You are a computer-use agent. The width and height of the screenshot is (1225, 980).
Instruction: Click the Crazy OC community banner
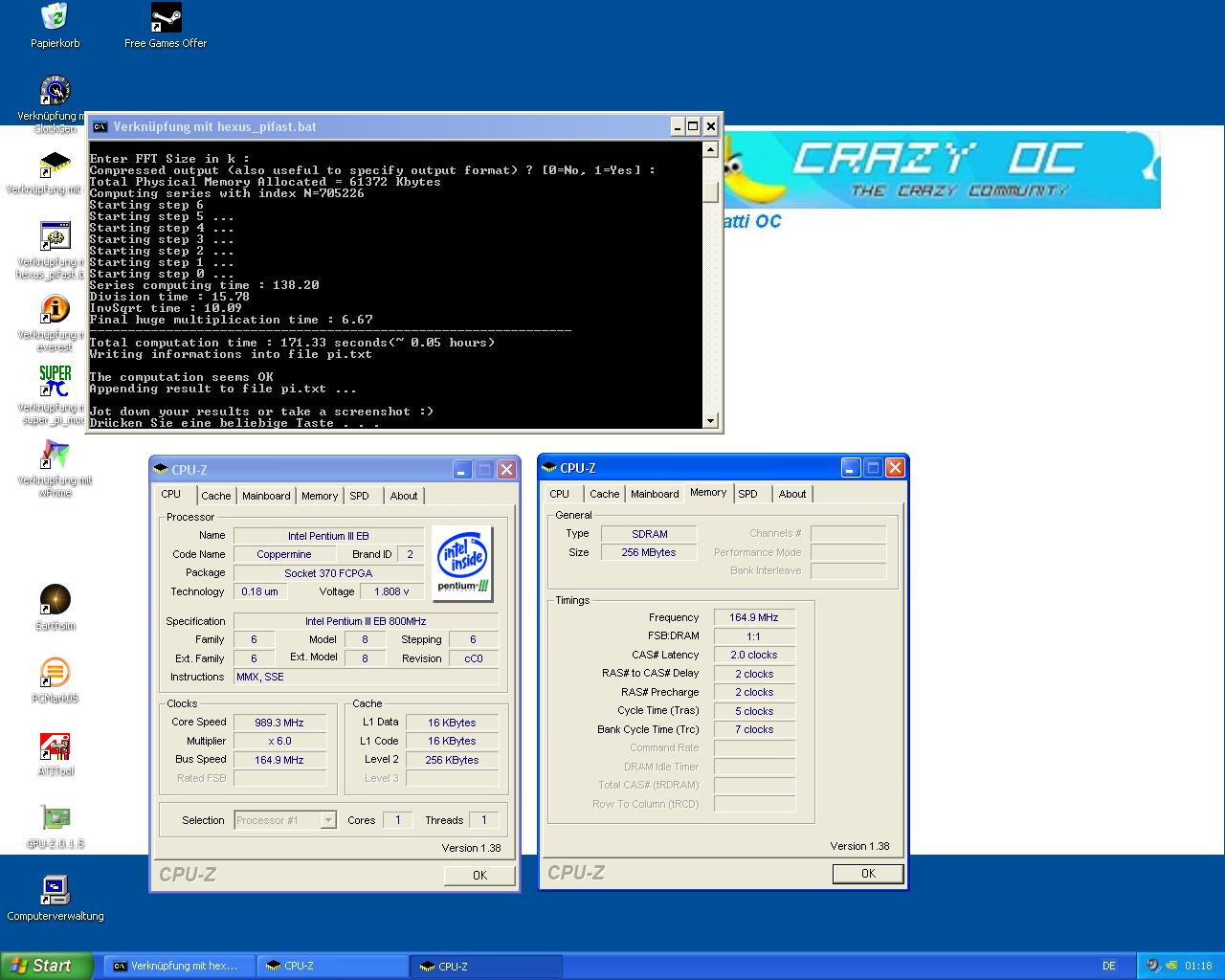pyautogui.click(x=943, y=170)
